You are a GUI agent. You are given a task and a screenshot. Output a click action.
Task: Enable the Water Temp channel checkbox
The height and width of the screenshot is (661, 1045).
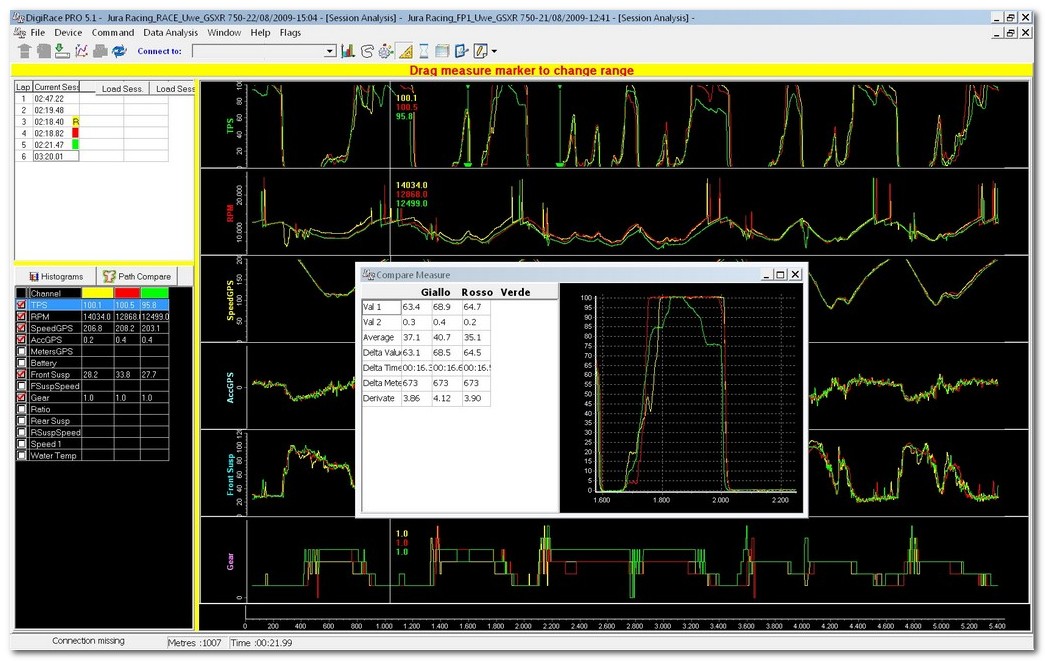pyautogui.click(x=22, y=455)
